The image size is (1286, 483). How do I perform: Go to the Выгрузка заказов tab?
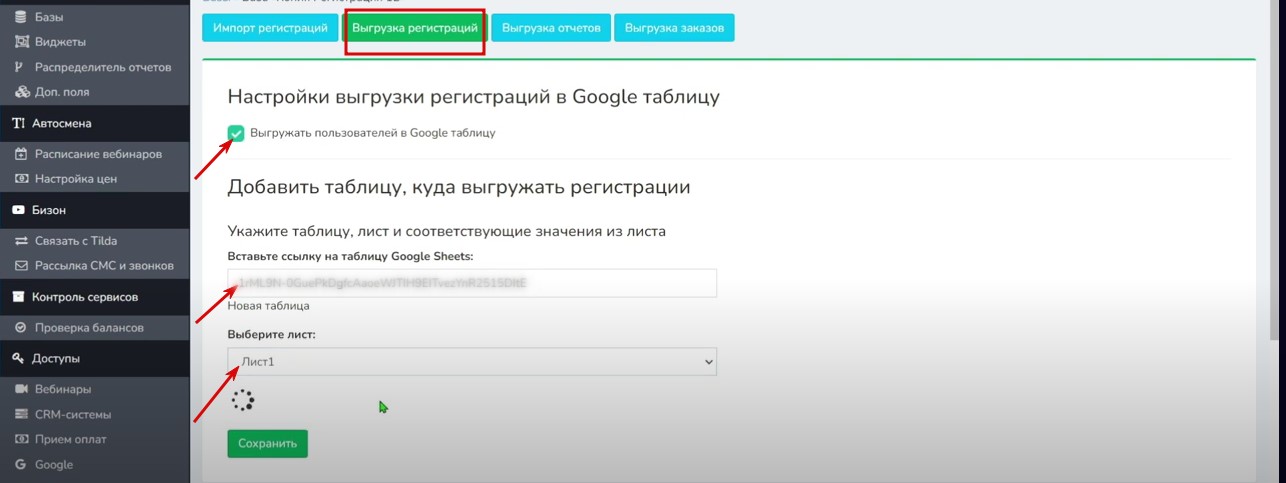pyautogui.click(x=674, y=28)
